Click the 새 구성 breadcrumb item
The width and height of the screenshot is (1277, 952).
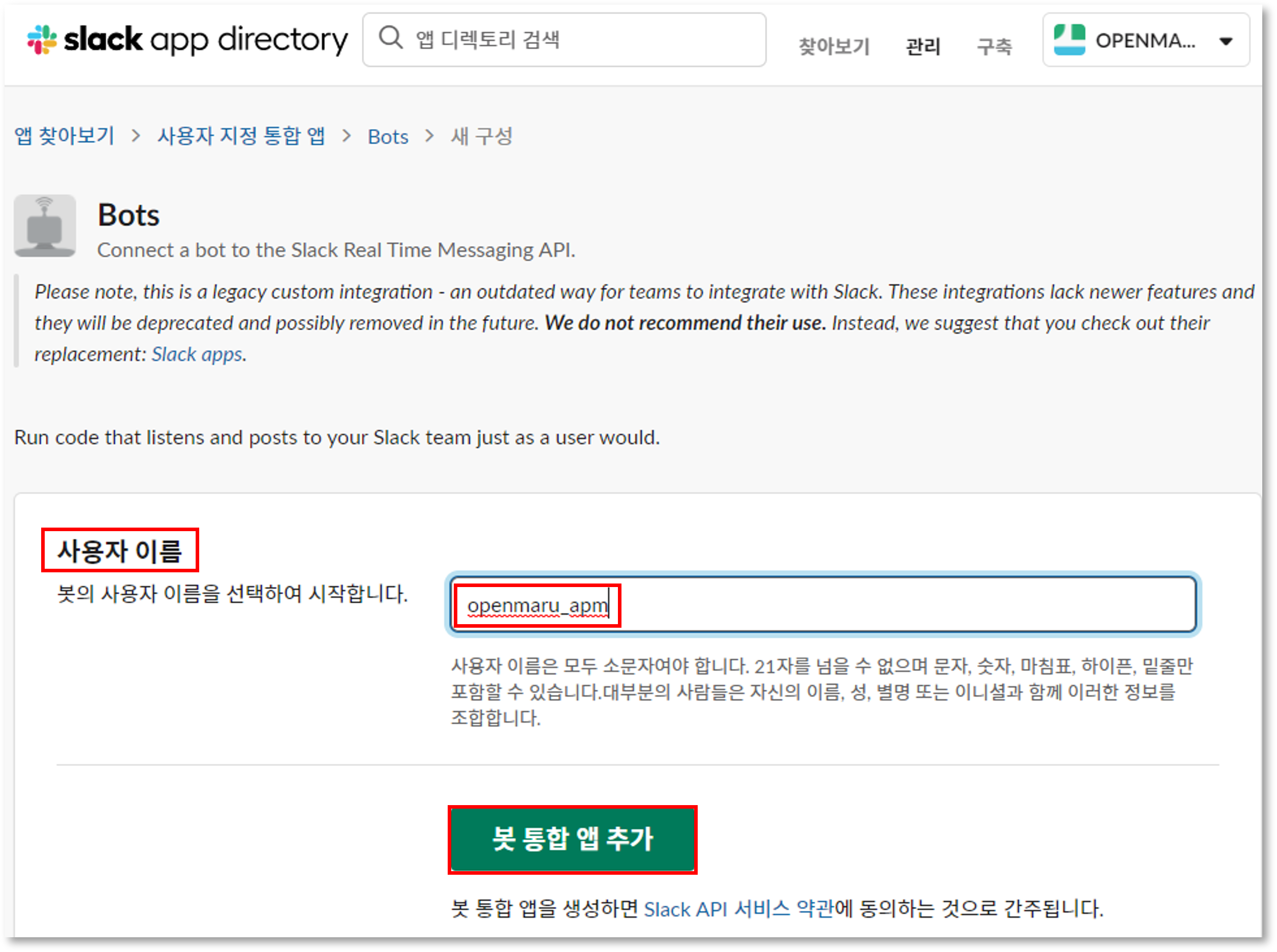[x=482, y=137]
